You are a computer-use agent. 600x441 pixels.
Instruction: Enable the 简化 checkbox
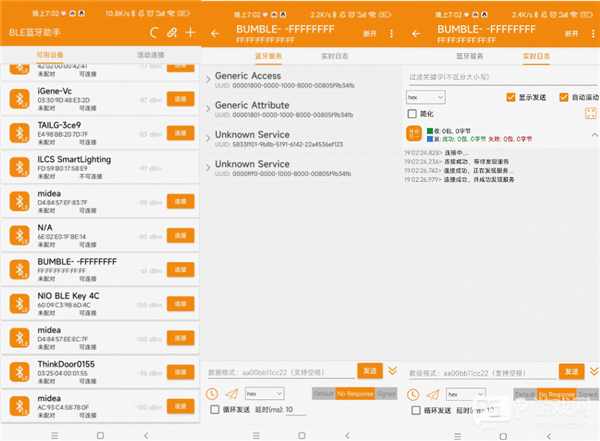click(412, 114)
